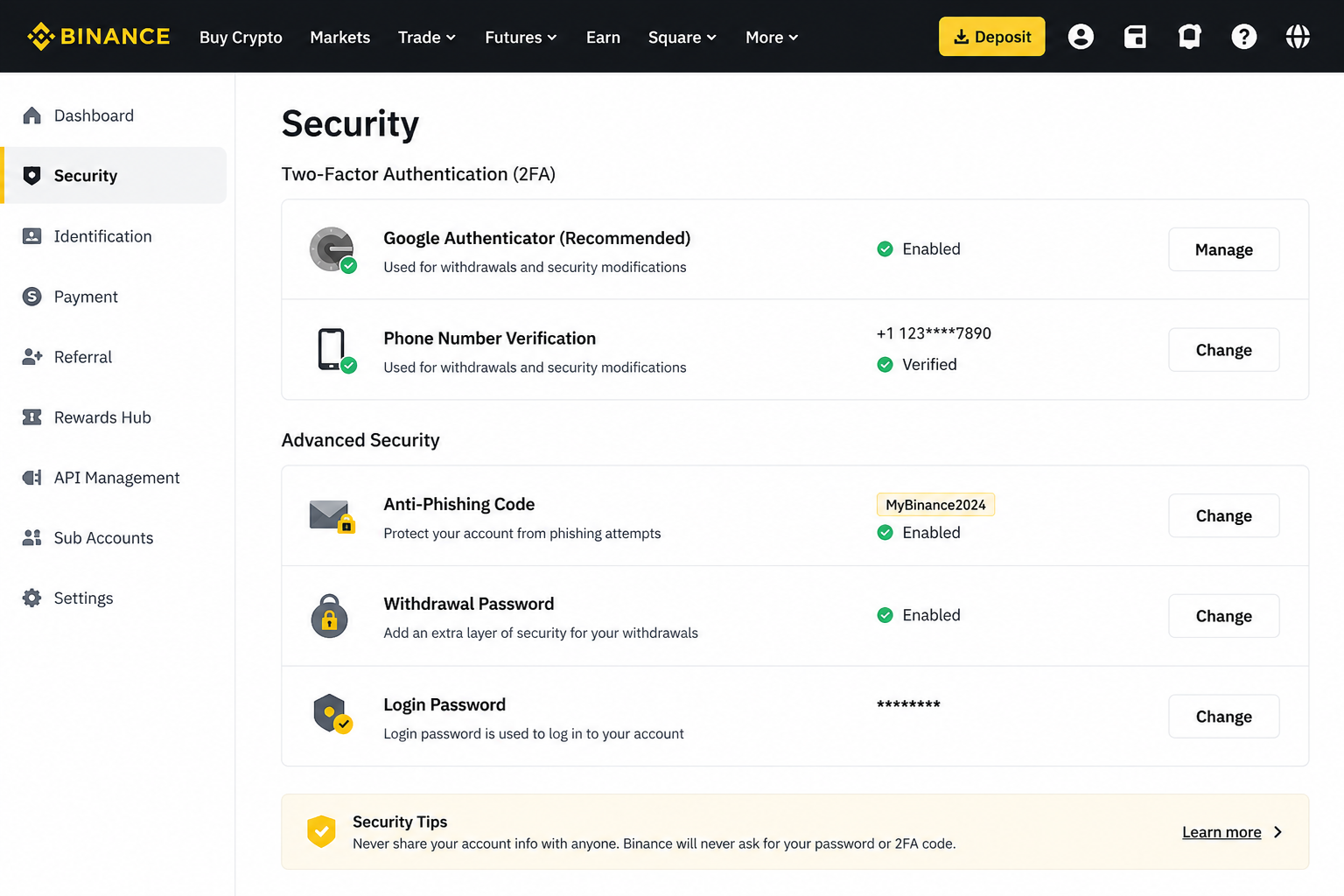Click the MyBinance2024 code badge

pos(935,505)
